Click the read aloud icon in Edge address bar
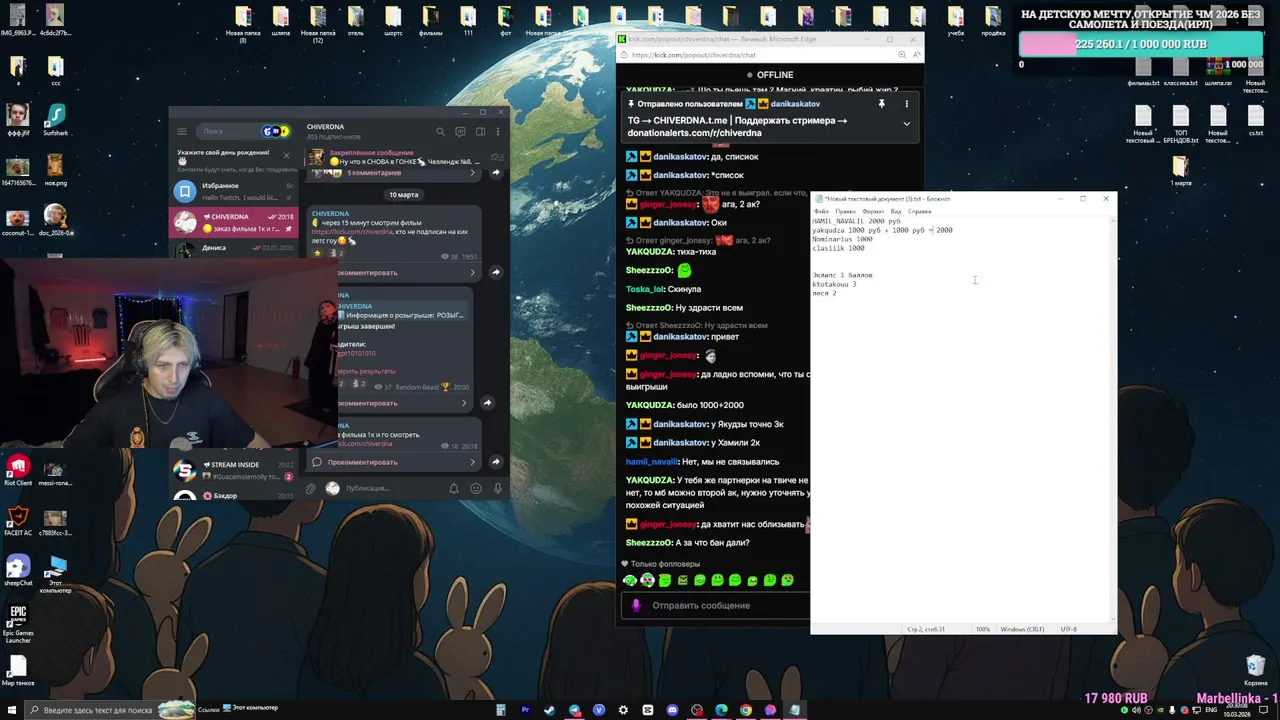The width and height of the screenshot is (1280, 720). click(x=916, y=55)
